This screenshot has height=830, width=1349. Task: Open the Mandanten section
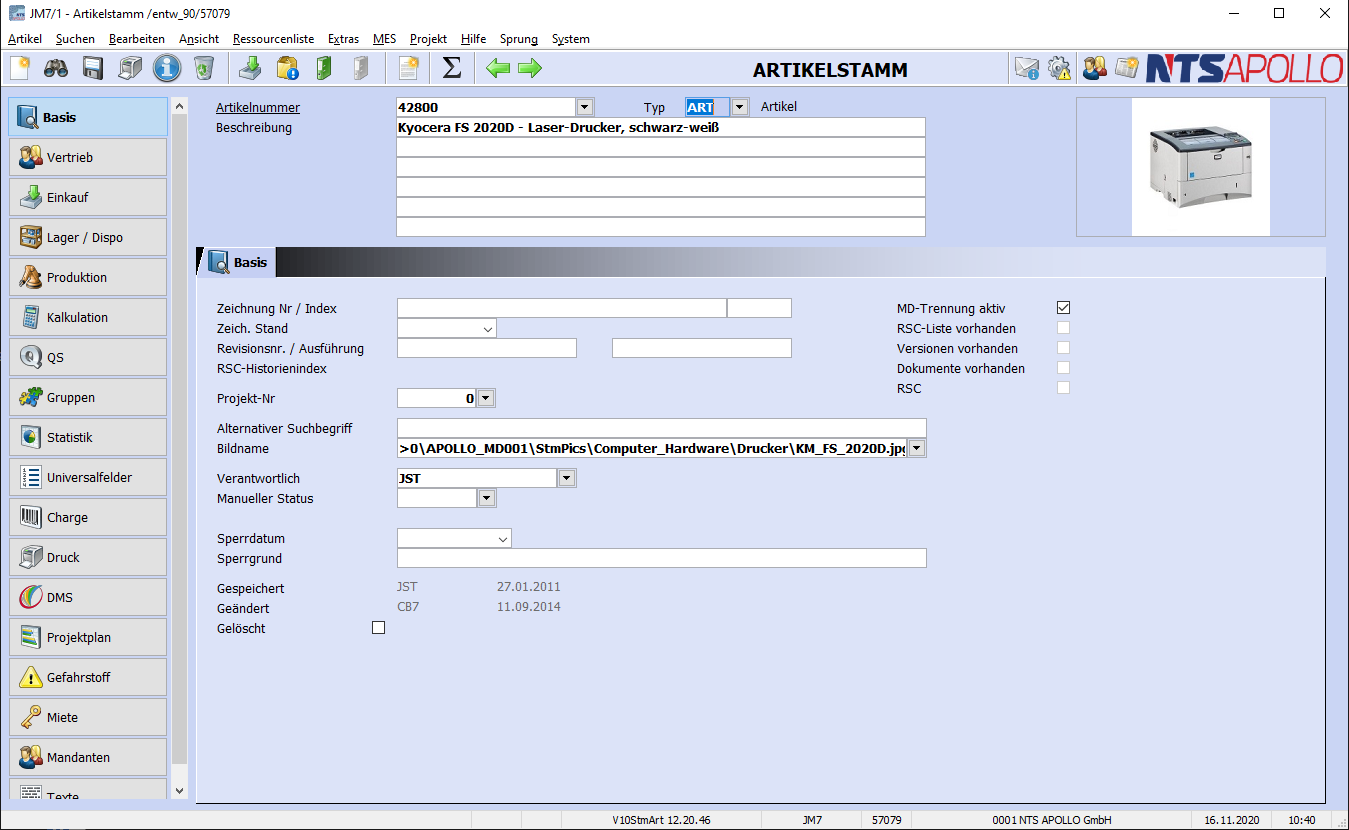point(88,757)
